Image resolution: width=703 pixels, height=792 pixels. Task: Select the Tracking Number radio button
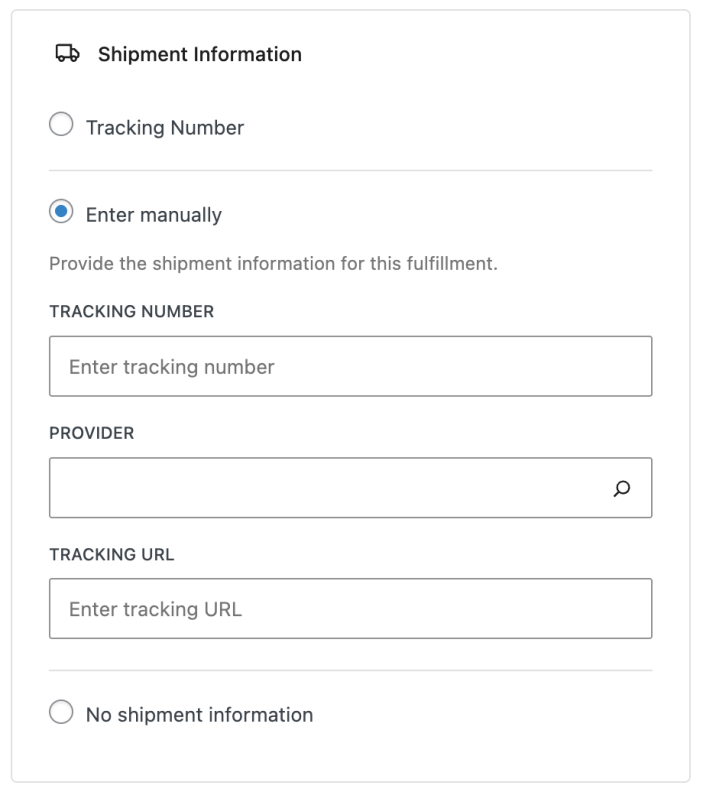pyautogui.click(x=61, y=126)
